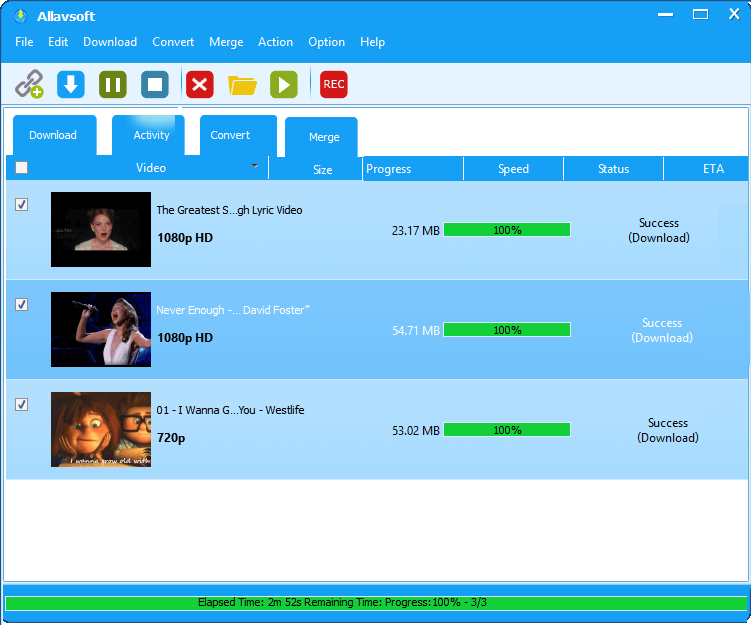Viewport: 751px width, 625px height.
Task: Delete the task with red X icon
Action: click(x=200, y=84)
